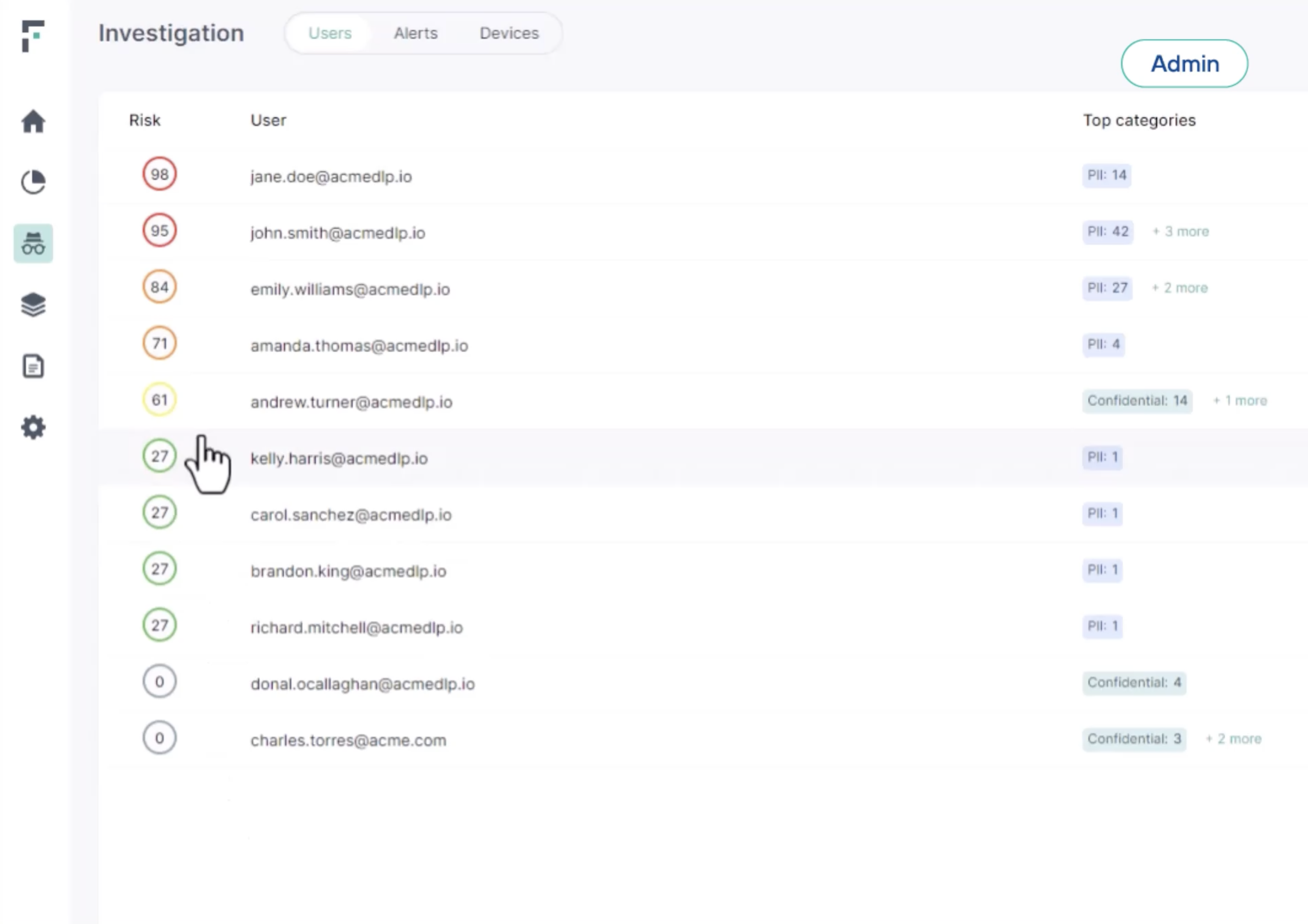This screenshot has height=924, width=1308.
Task: Switch to the Devices tab
Action: (509, 33)
